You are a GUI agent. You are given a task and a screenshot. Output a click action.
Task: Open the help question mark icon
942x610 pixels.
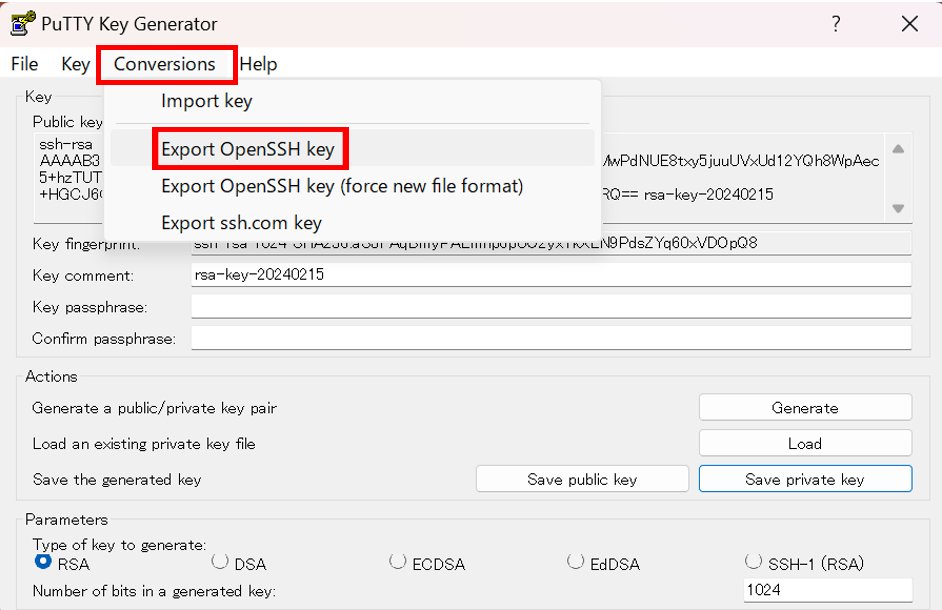(x=836, y=23)
